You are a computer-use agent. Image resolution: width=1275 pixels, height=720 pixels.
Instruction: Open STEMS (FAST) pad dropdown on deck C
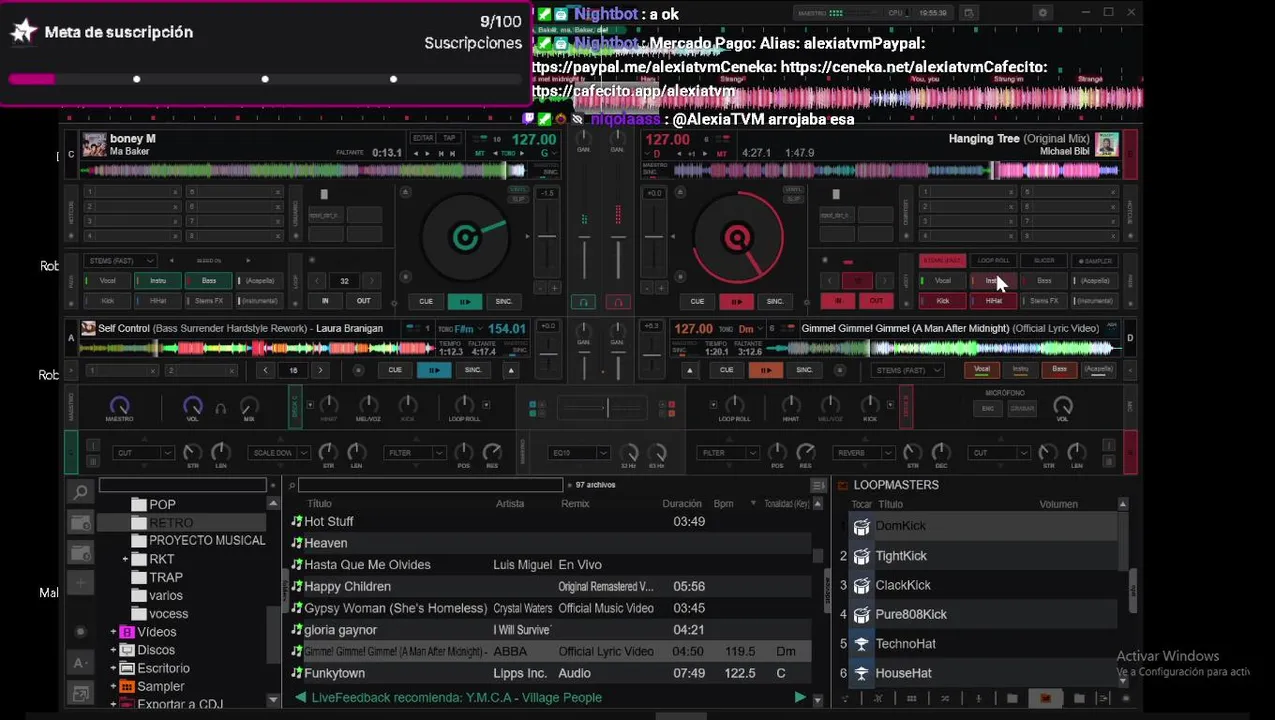(x=120, y=261)
